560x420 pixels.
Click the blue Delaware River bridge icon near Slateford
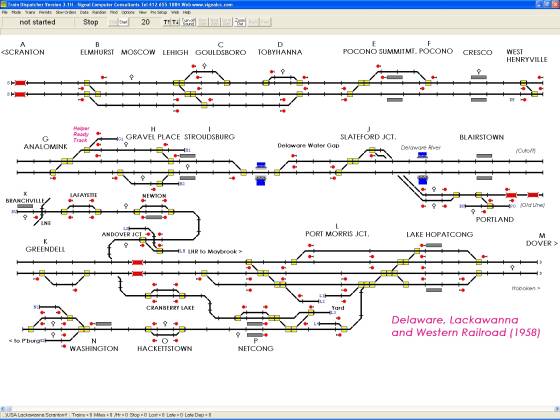coord(423,155)
